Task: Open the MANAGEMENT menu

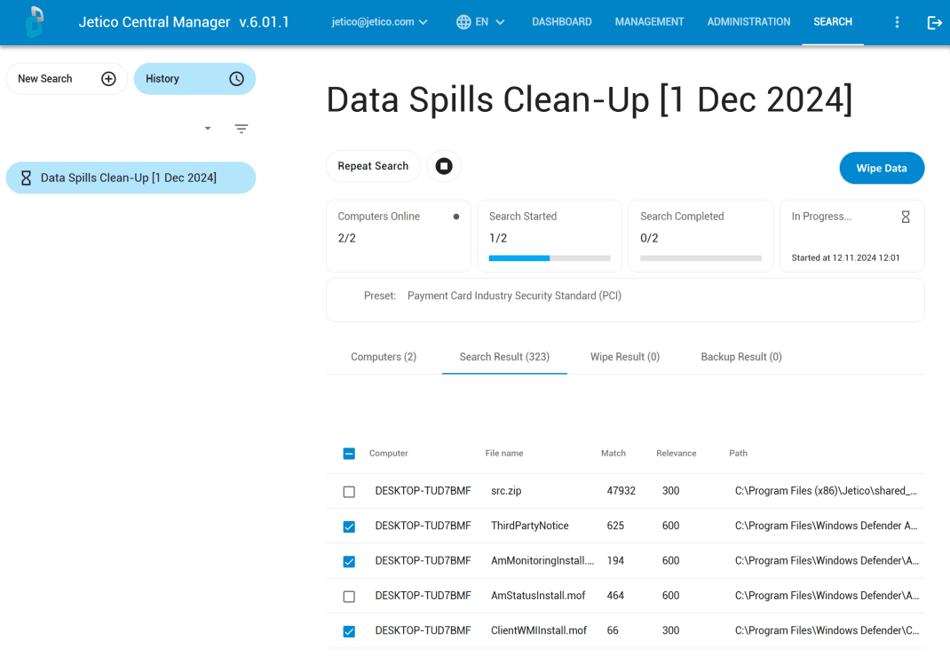Action: click(x=649, y=22)
